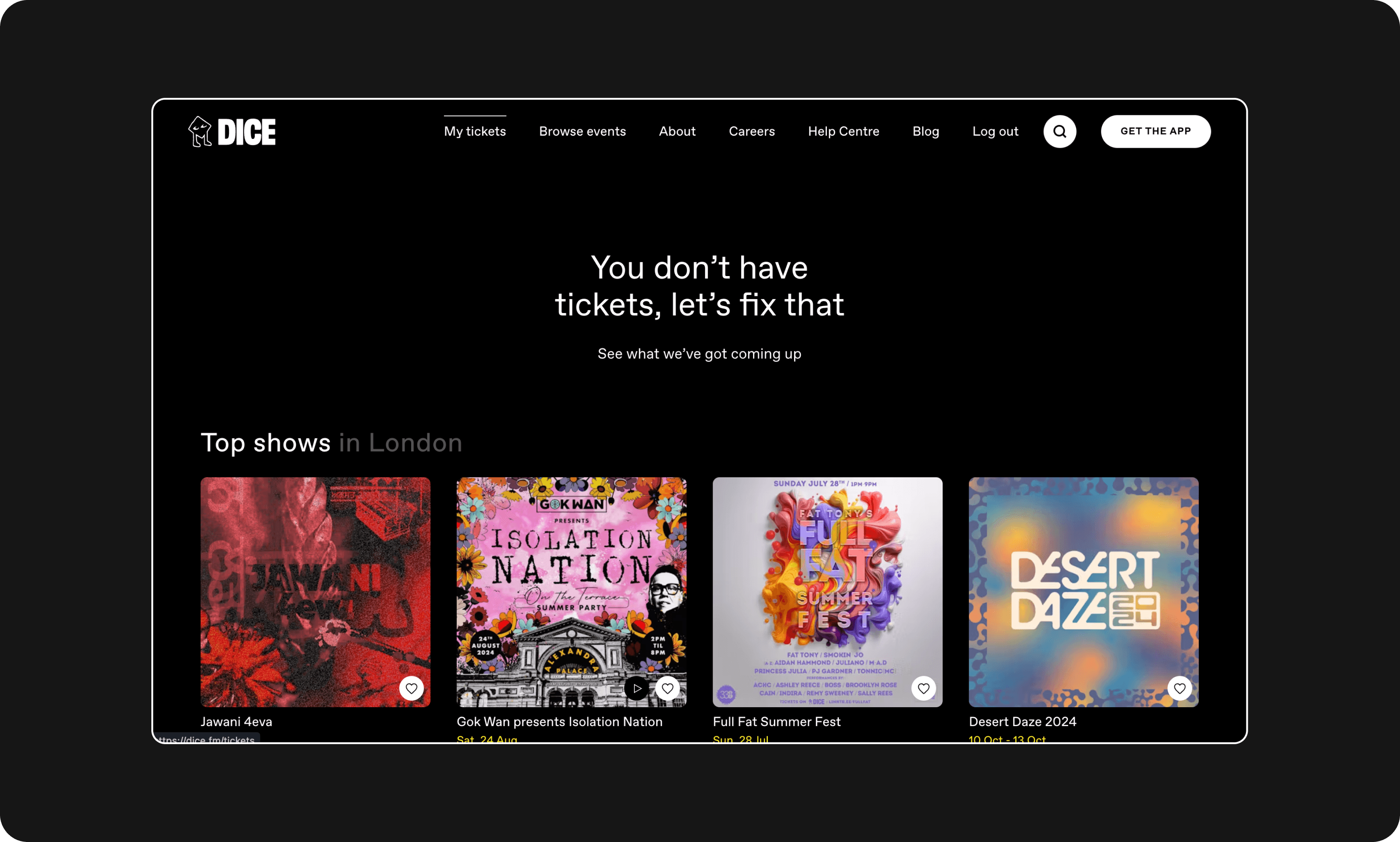Play the Isolation Nation preview

(637, 688)
